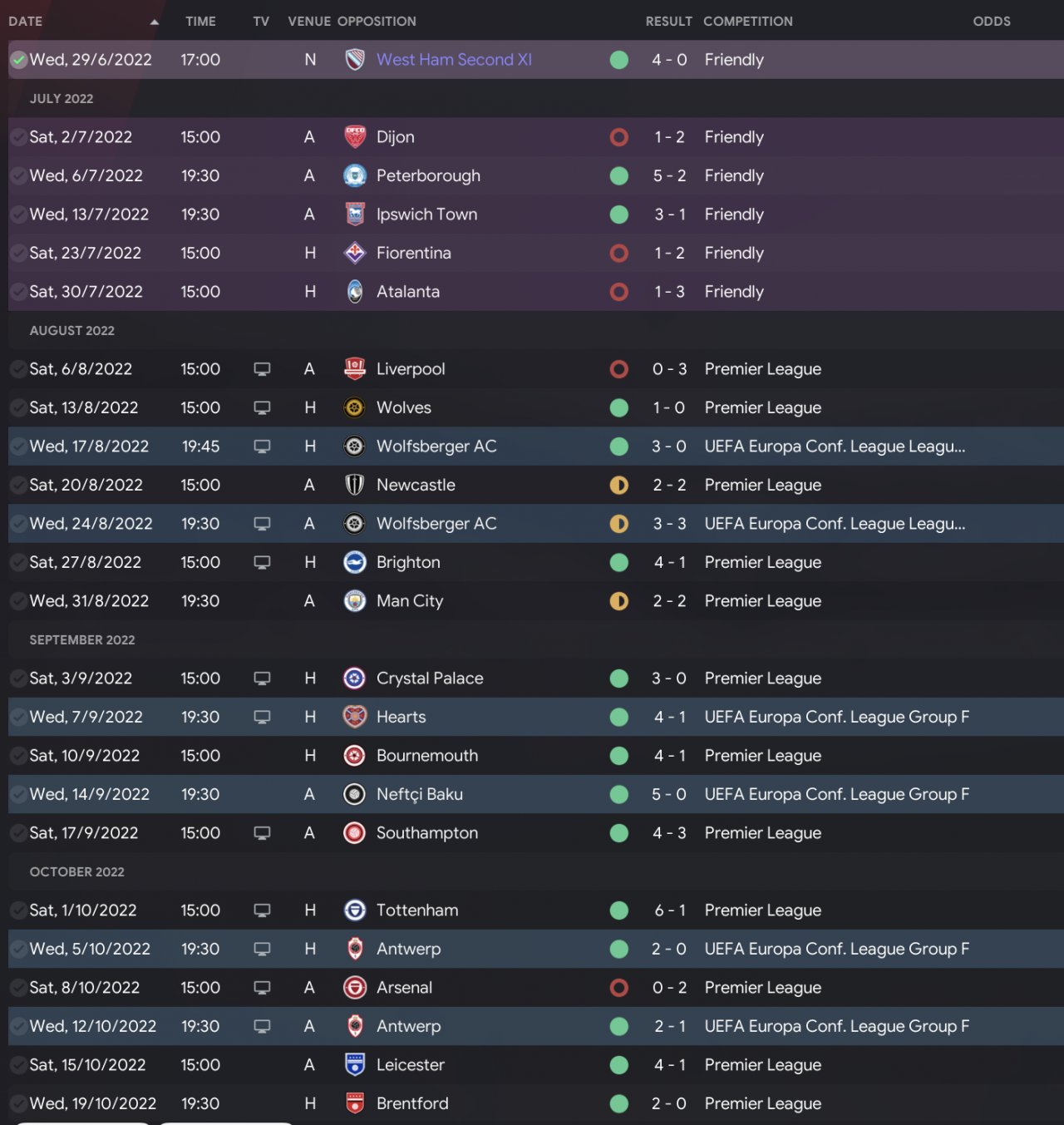
Task: Sort by the COMPETITION column header
Action: (747, 22)
